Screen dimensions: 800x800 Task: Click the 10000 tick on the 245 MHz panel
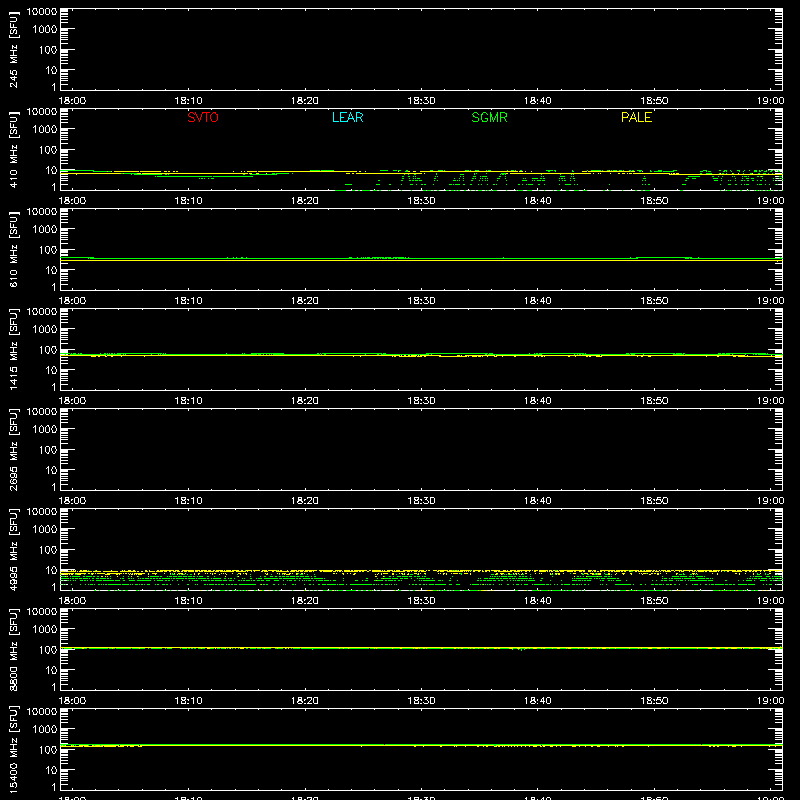[x=42, y=12]
